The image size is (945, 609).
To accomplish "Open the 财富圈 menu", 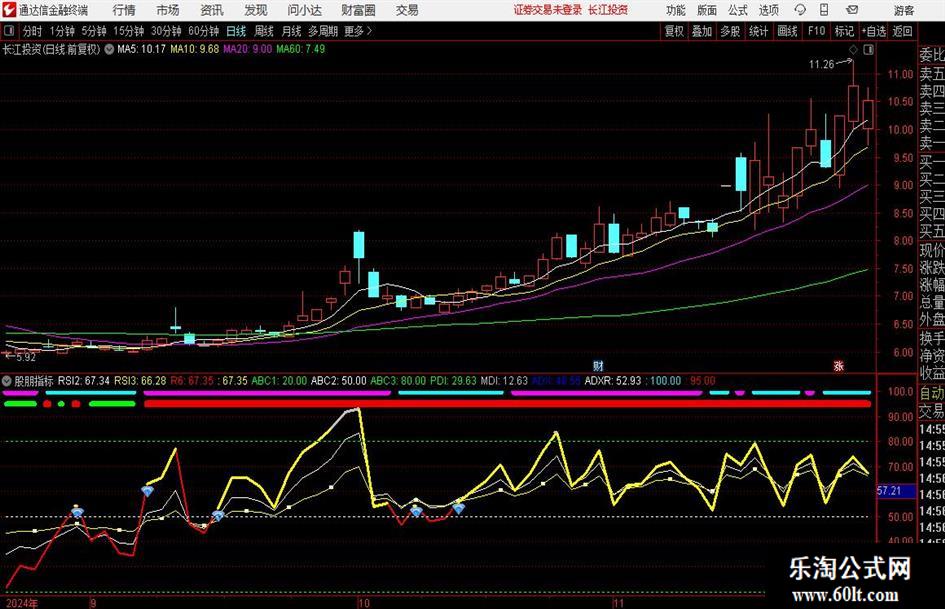I will [358, 10].
